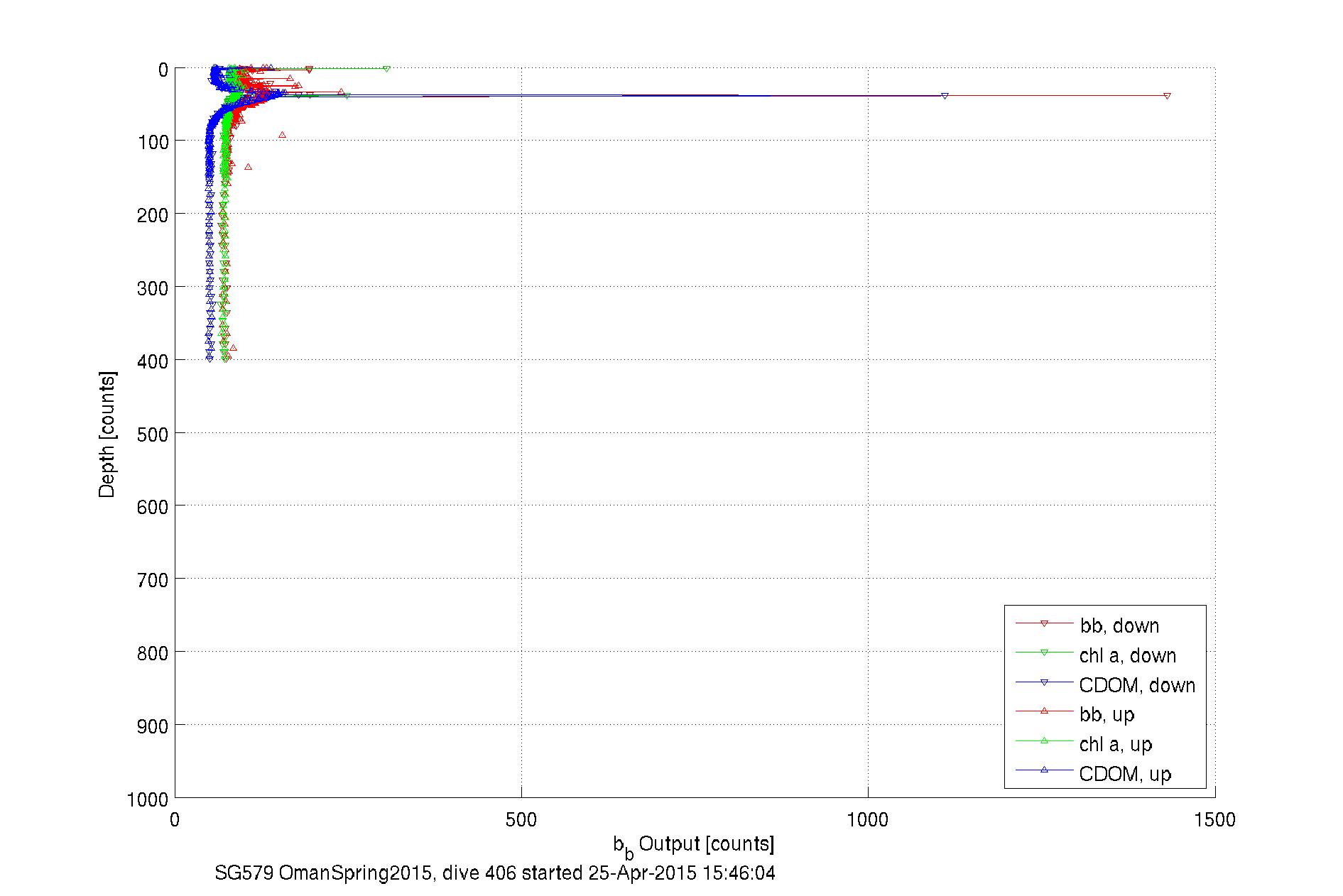
Task: Click the x-axis tick label 500
Action: (x=521, y=819)
